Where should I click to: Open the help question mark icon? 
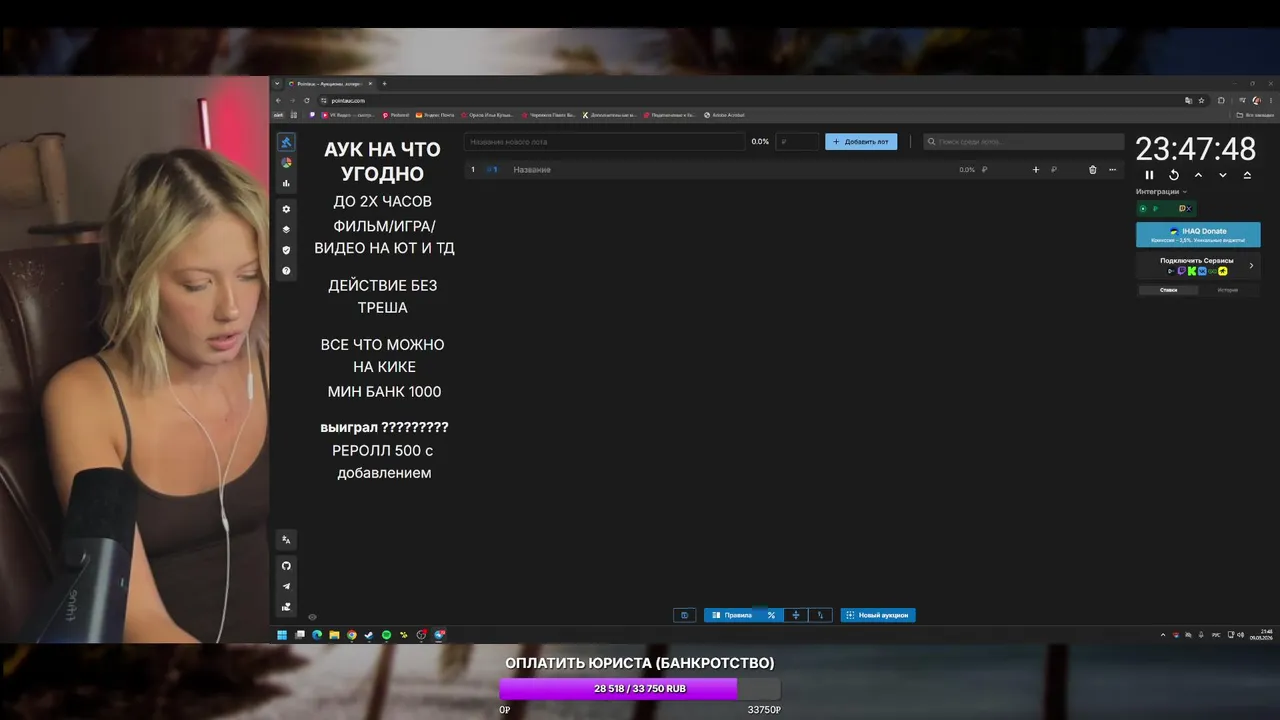286,271
